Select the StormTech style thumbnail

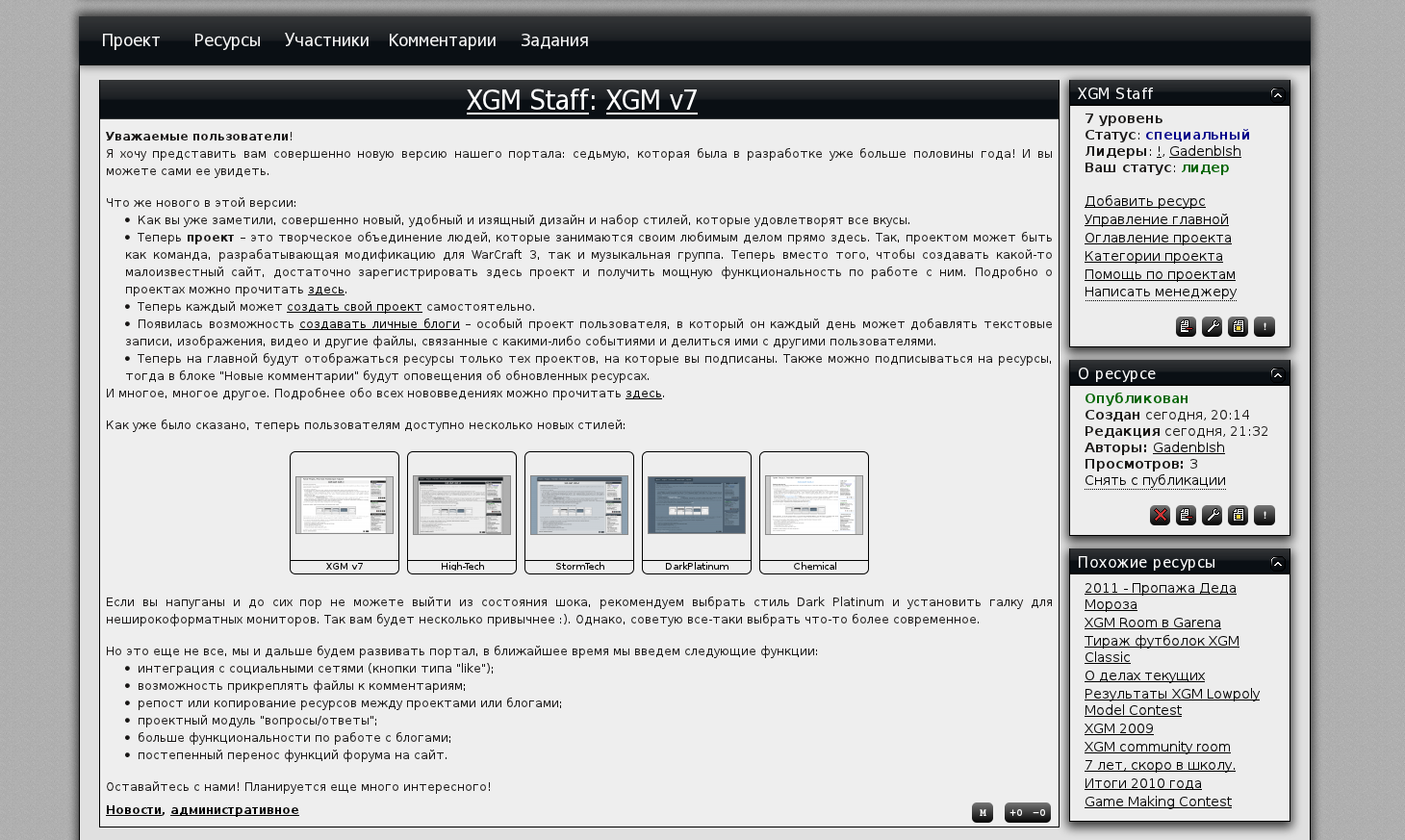(579, 513)
